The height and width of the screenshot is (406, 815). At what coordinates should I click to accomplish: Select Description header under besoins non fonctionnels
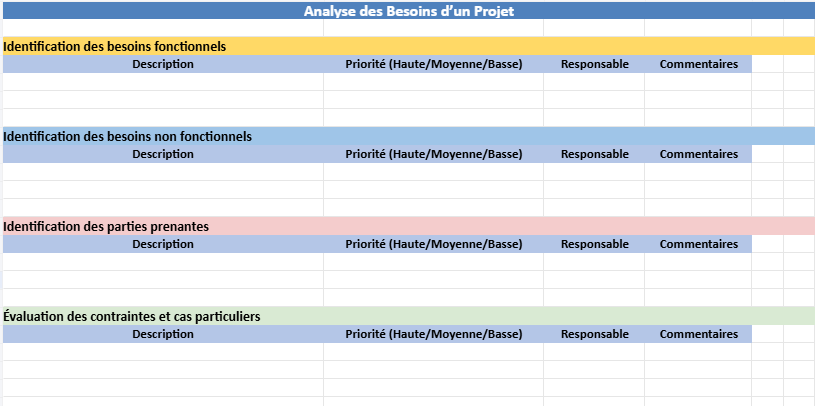tap(163, 154)
